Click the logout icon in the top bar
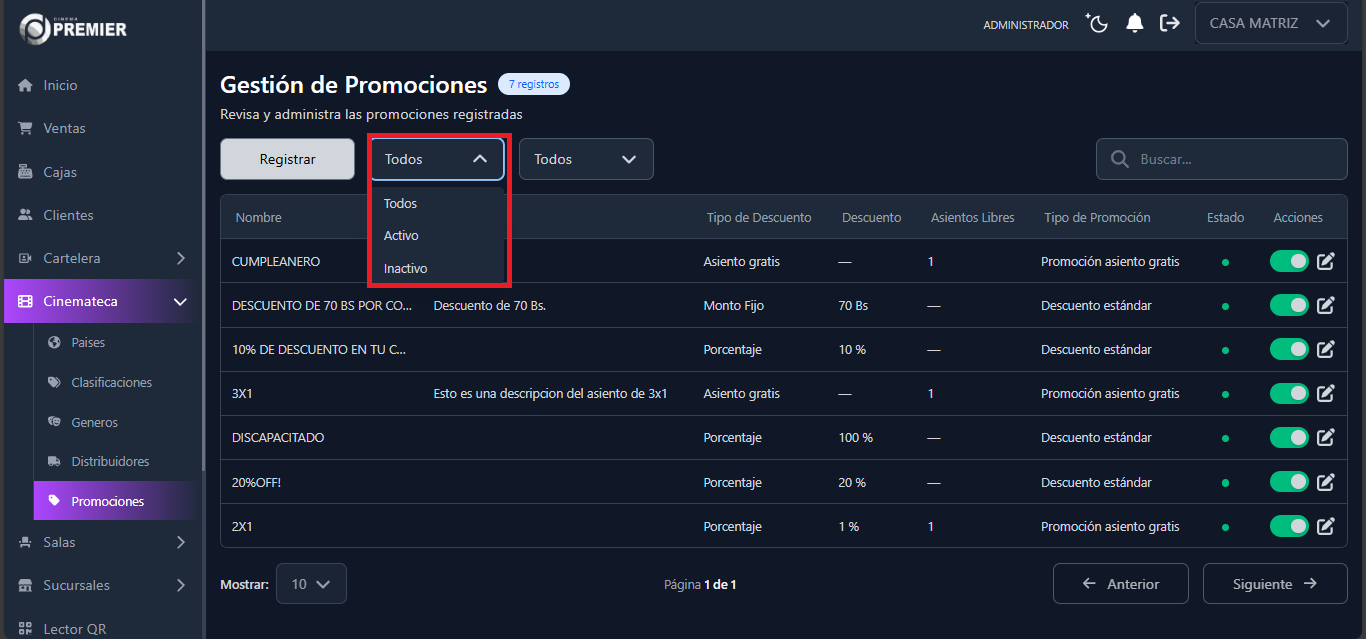The image size is (1366, 639). (1170, 22)
